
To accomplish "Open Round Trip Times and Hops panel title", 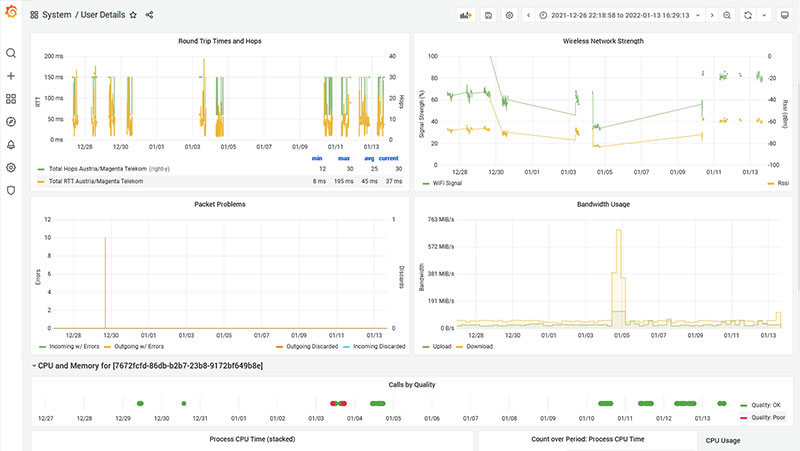I will pyautogui.click(x=220, y=41).
